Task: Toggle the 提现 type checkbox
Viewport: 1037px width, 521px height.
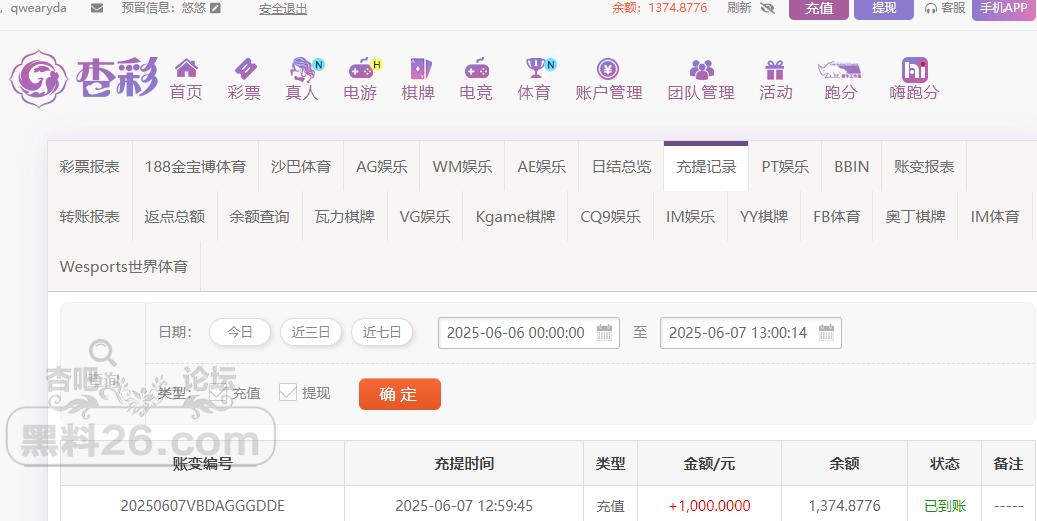Action: coord(288,393)
